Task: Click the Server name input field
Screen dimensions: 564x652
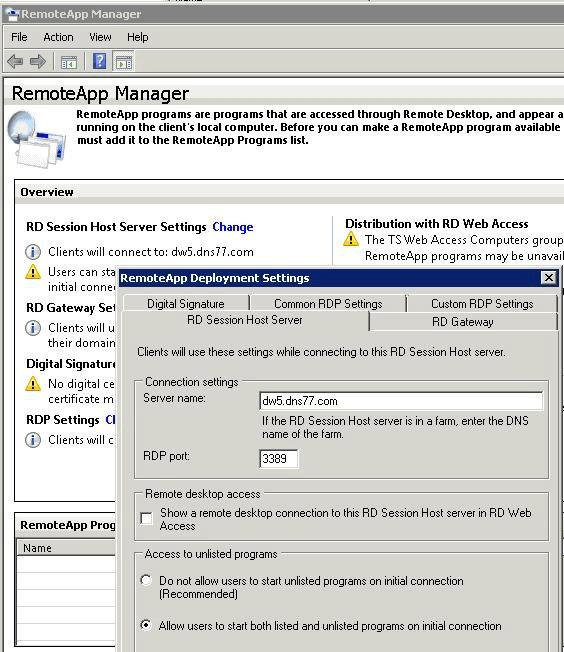Action: pyautogui.click(x=401, y=401)
